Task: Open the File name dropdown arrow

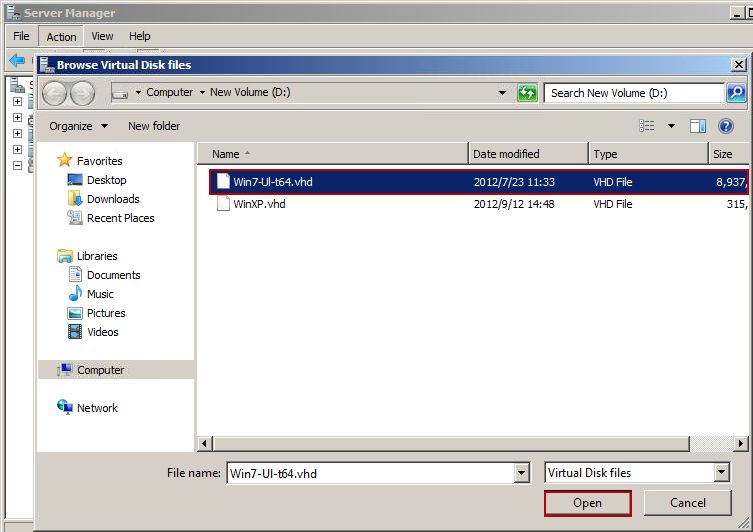Action: [522, 473]
